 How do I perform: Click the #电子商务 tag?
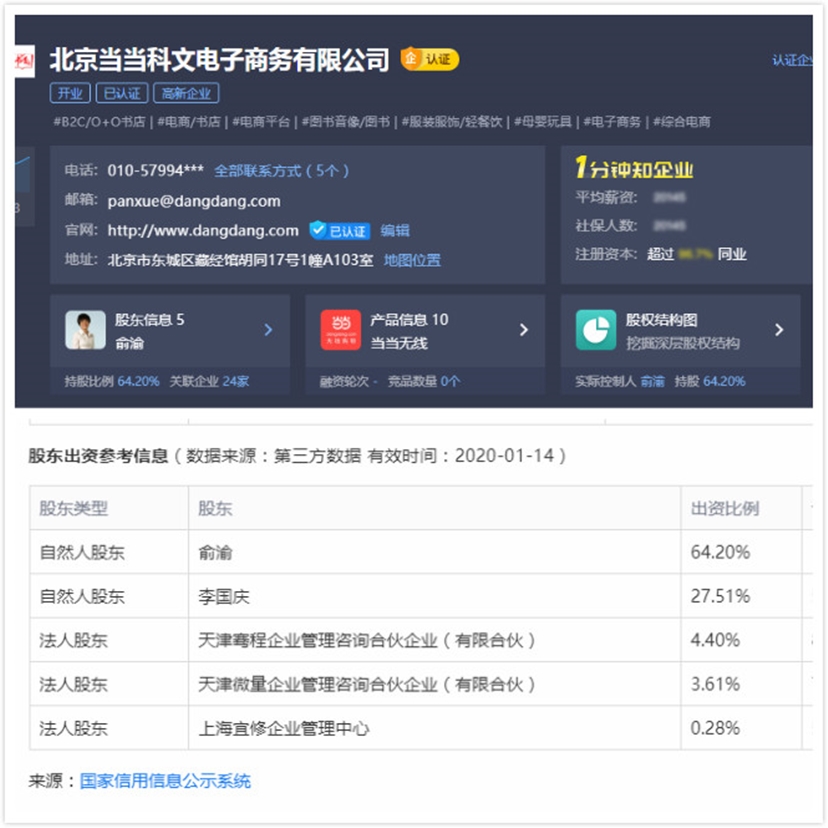pos(612,122)
